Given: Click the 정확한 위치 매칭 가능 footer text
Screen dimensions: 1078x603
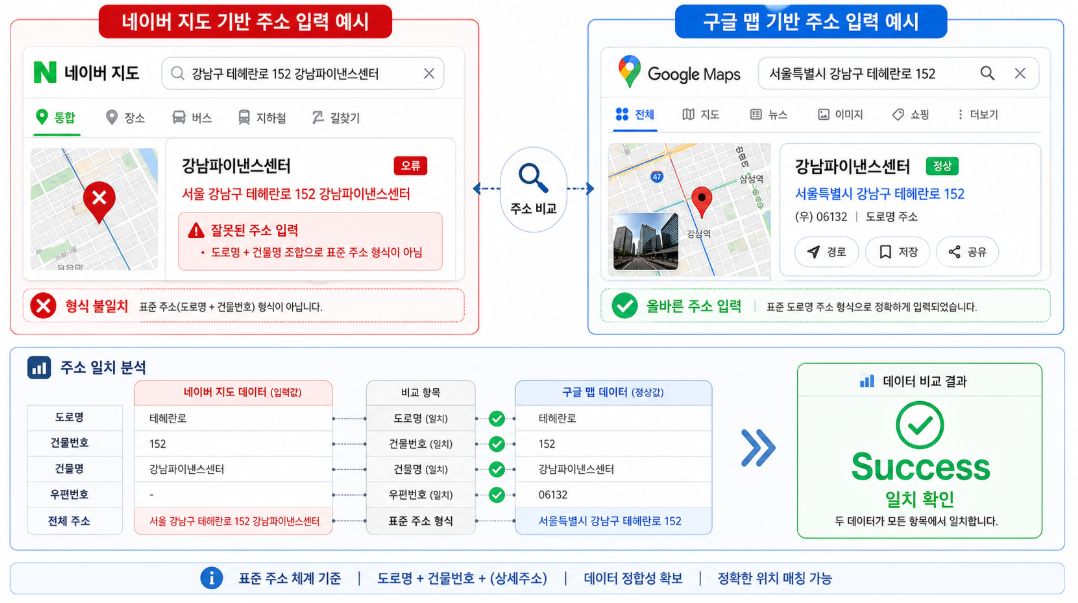Looking at the screenshot, I should coord(775,578).
